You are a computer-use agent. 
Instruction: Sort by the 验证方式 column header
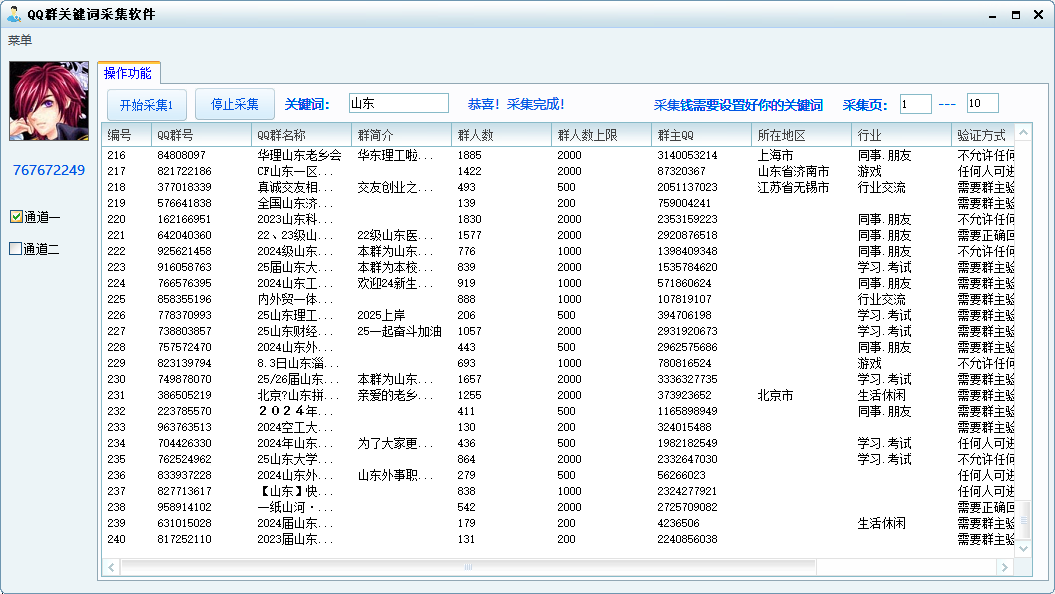pyautogui.click(x=983, y=135)
